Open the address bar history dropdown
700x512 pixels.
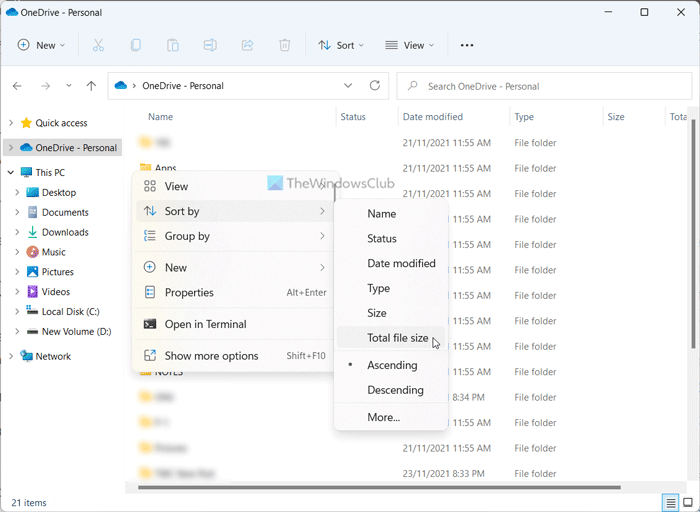coord(347,86)
